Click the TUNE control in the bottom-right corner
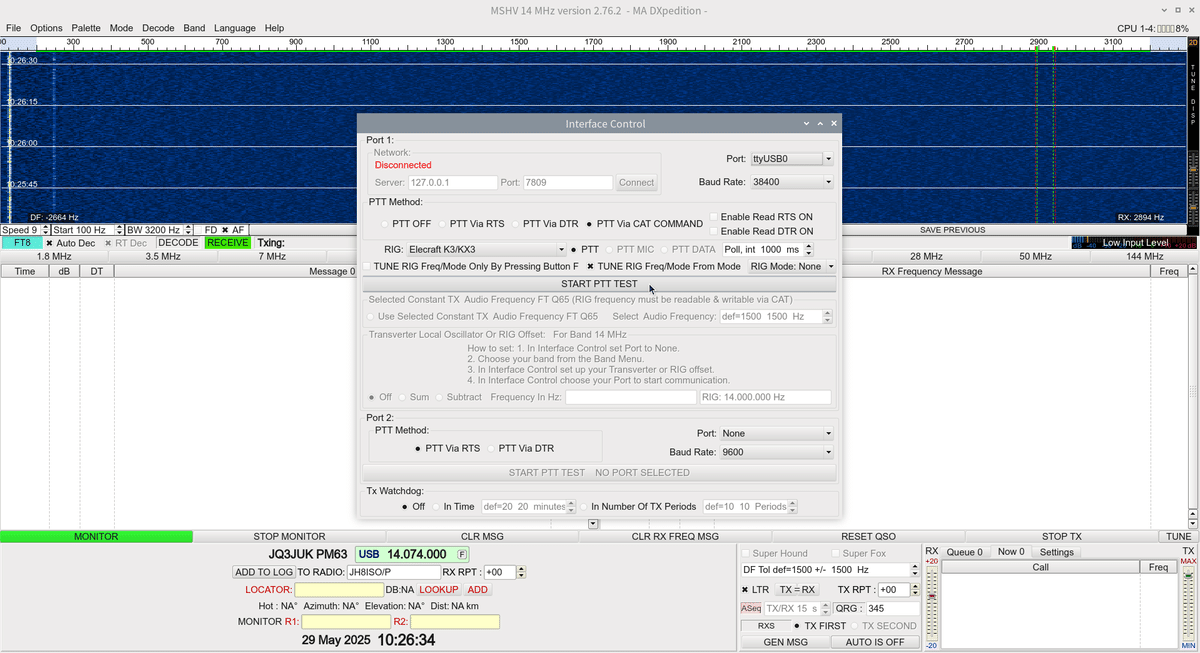This screenshot has height=653, width=1200. (1178, 536)
